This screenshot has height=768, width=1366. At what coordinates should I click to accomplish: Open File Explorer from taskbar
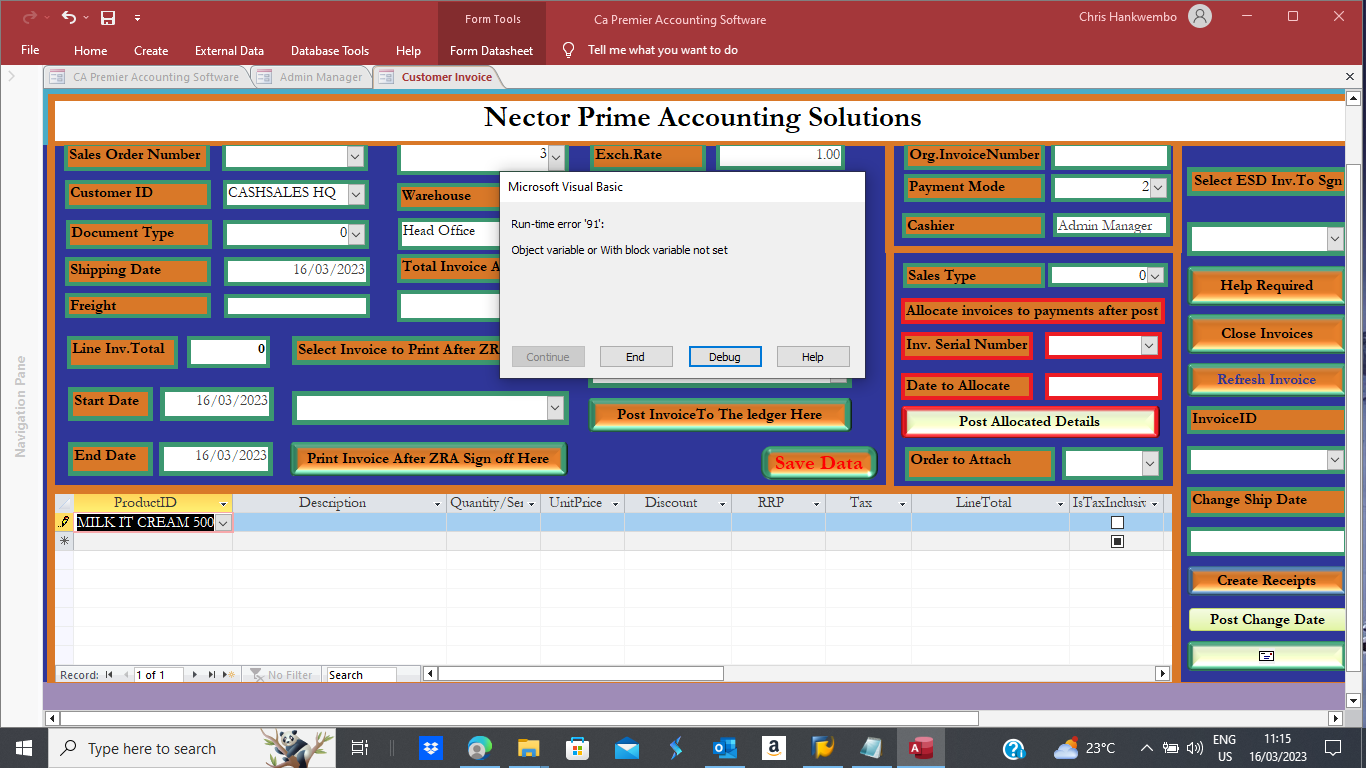point(529,748)
